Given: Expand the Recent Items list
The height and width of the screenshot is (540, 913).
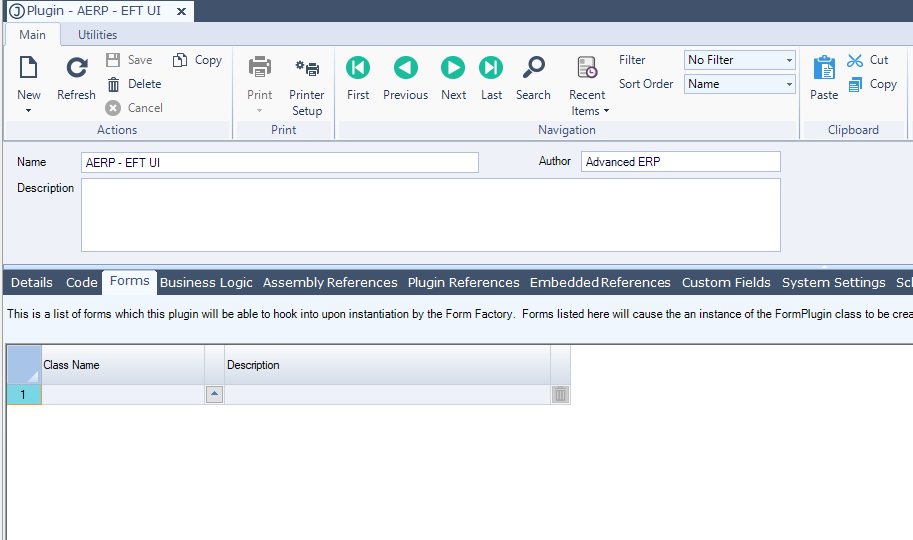Looking at the screenshot, I should (x=589, y=110).
